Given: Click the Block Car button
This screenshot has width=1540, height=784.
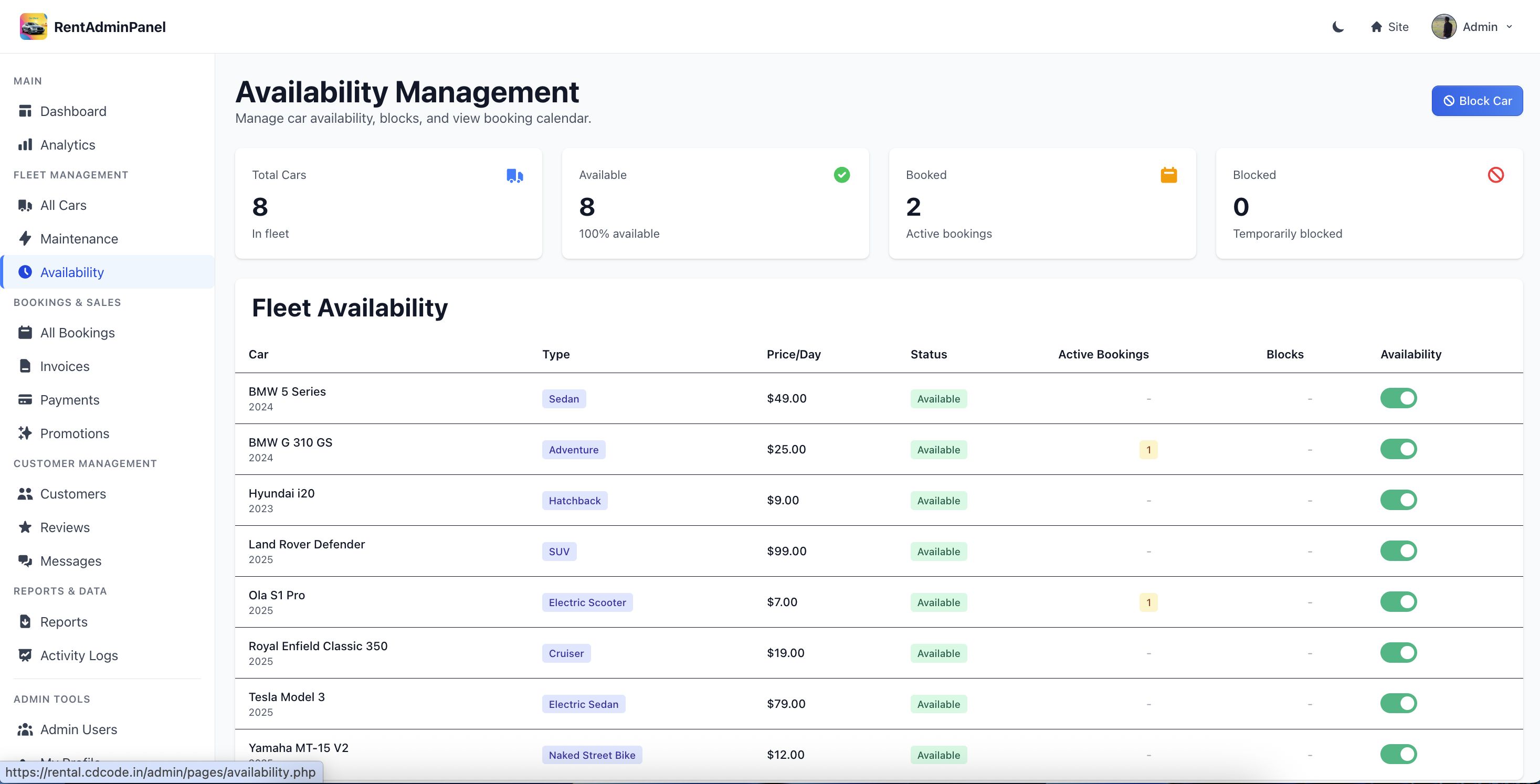Looking at the screenshot, I should tap(1476, 101).
